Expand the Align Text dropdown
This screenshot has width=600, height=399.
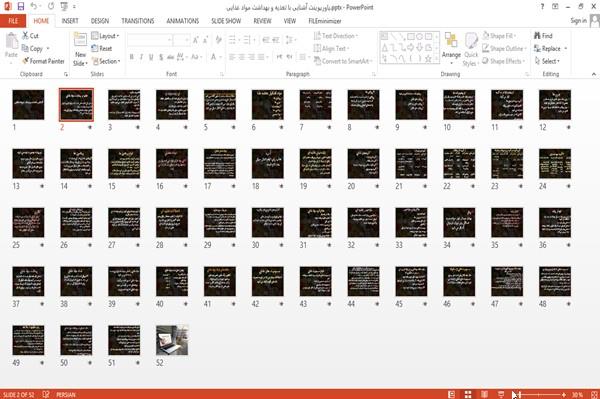click(x=331, y=49)
